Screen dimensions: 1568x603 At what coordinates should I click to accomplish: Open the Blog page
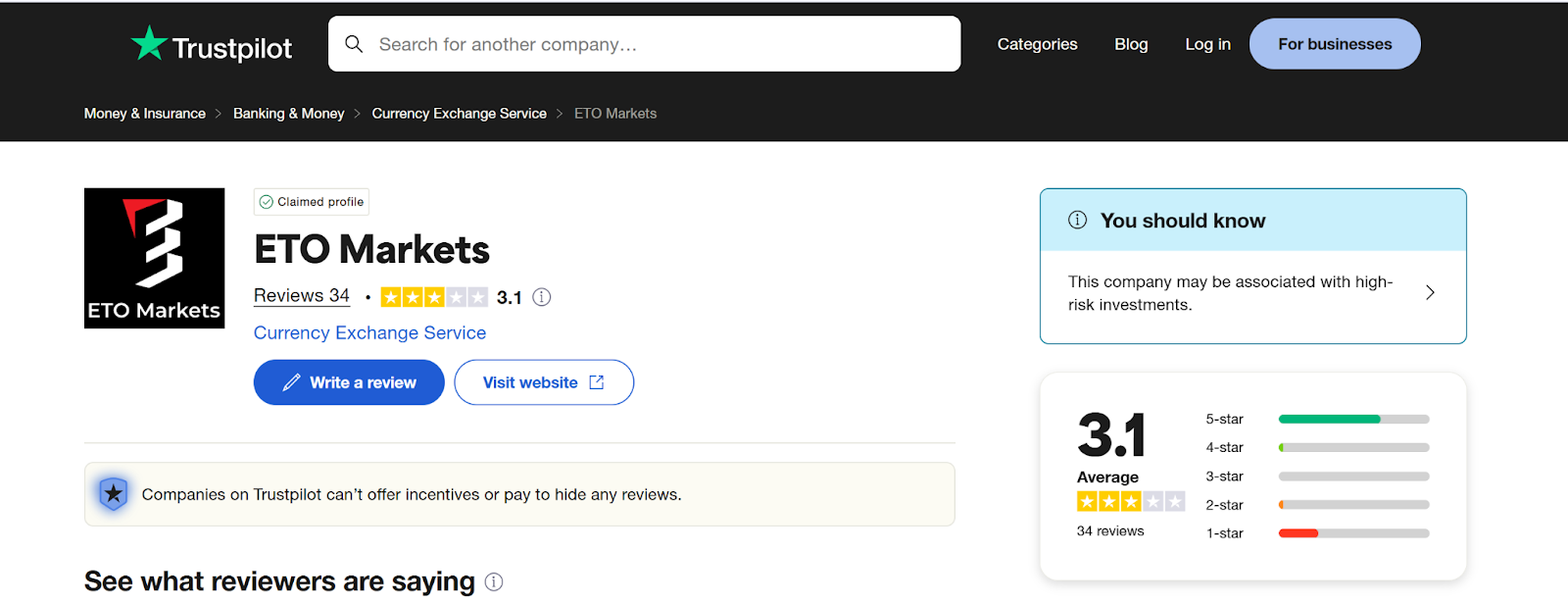point(1131,44)
